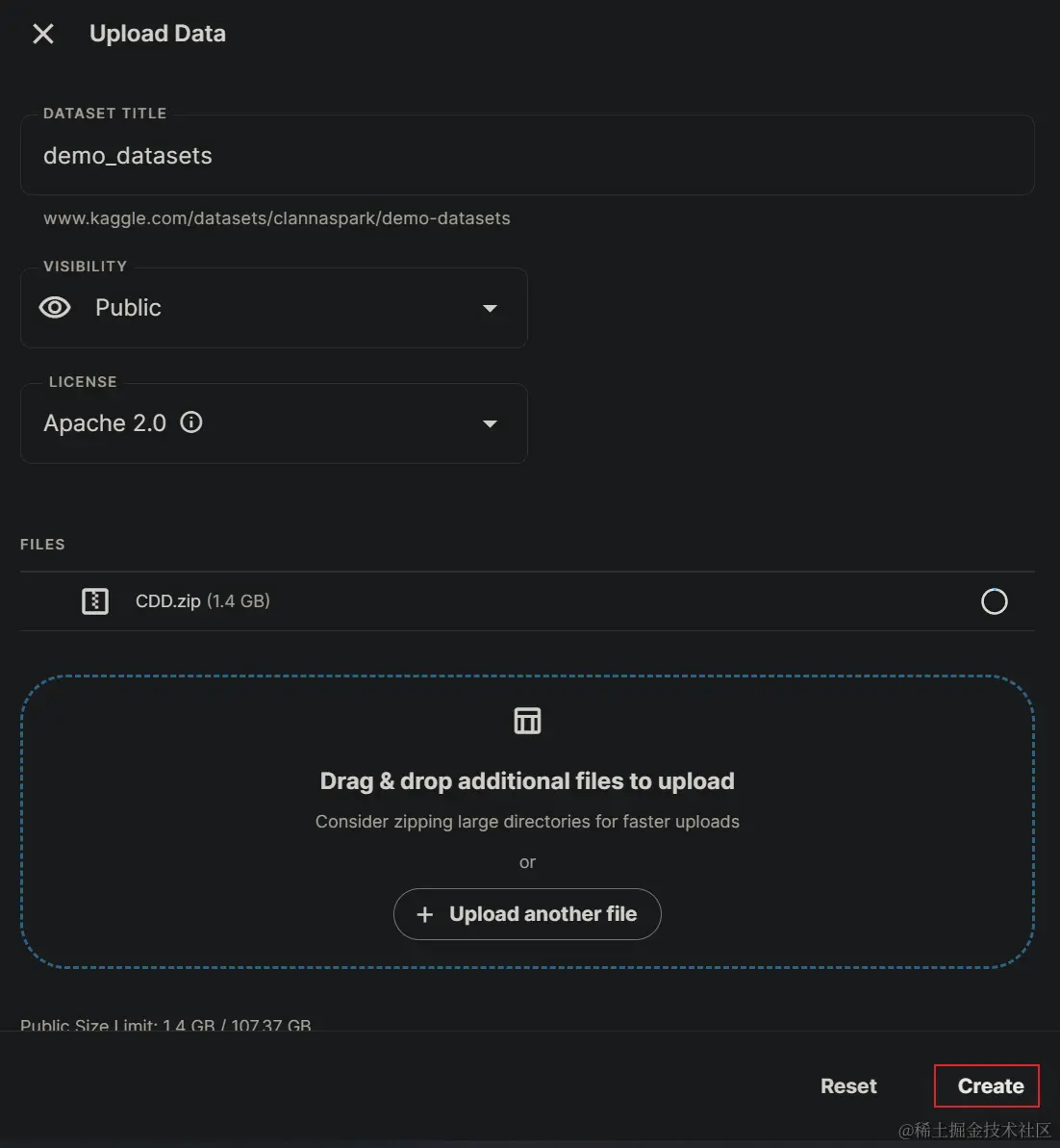The image size is (1060, 1148).
Task: Click the drag-and-drop upload zone icon
Action: [527, 720]
